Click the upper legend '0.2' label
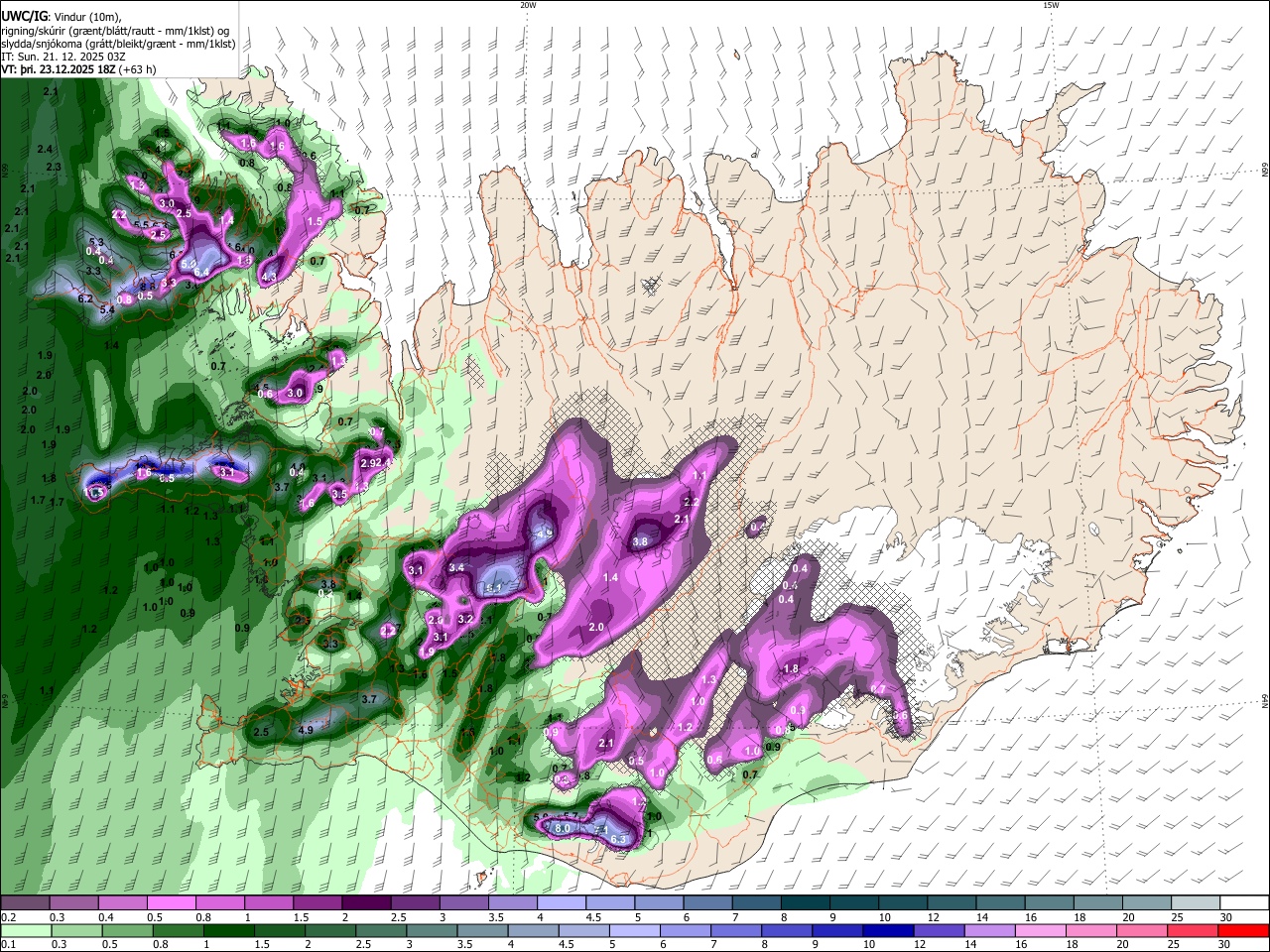The image size is (1270, 952). click(8, 917)
